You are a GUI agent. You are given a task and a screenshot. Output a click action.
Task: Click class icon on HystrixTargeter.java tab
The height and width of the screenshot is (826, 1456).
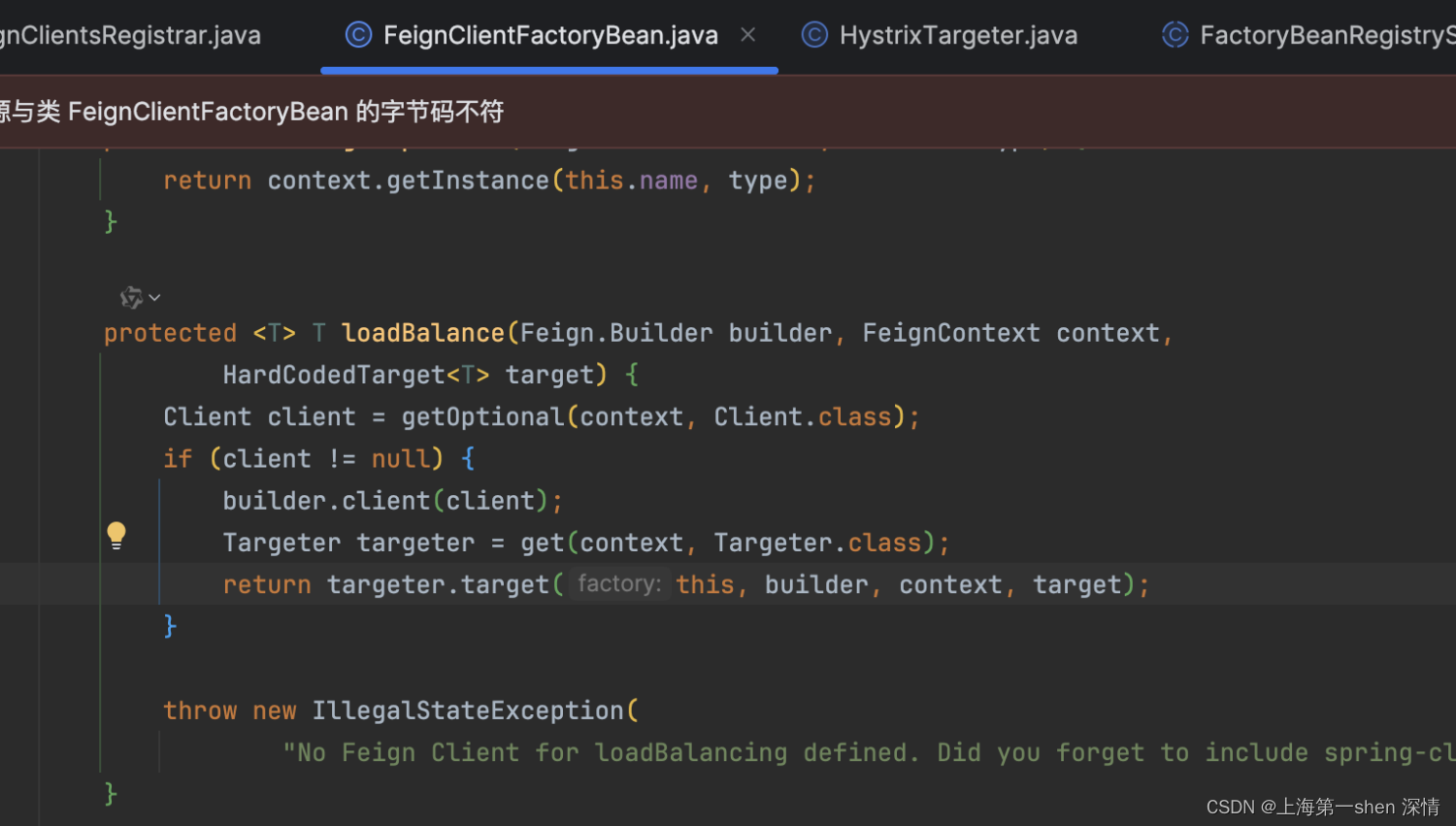pos(814,36)
